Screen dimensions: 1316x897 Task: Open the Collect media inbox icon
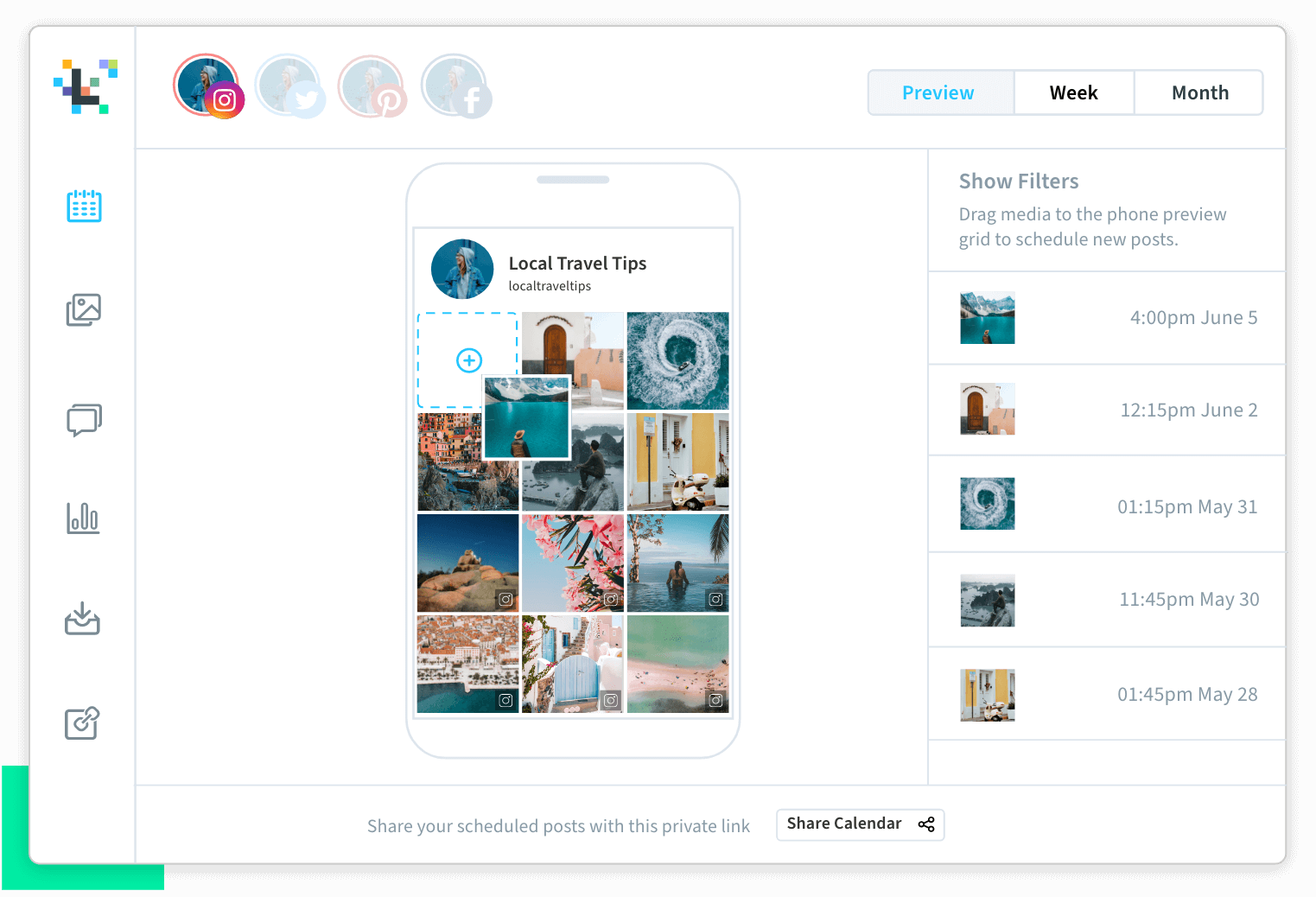pos(82,619)
